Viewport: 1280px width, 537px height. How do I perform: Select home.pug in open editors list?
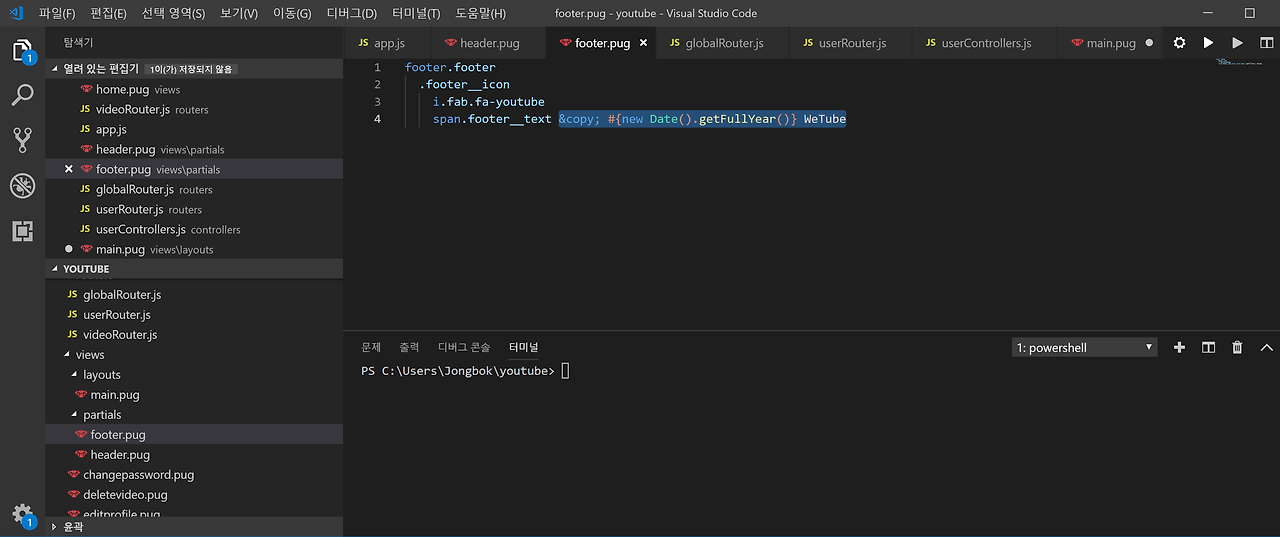click(194, 89)
